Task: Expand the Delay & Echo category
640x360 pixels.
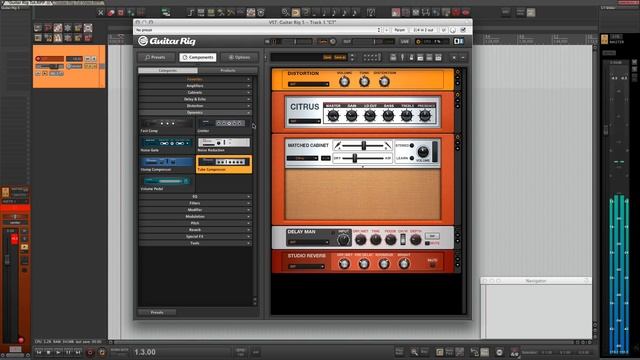Action: coord(195,99)
